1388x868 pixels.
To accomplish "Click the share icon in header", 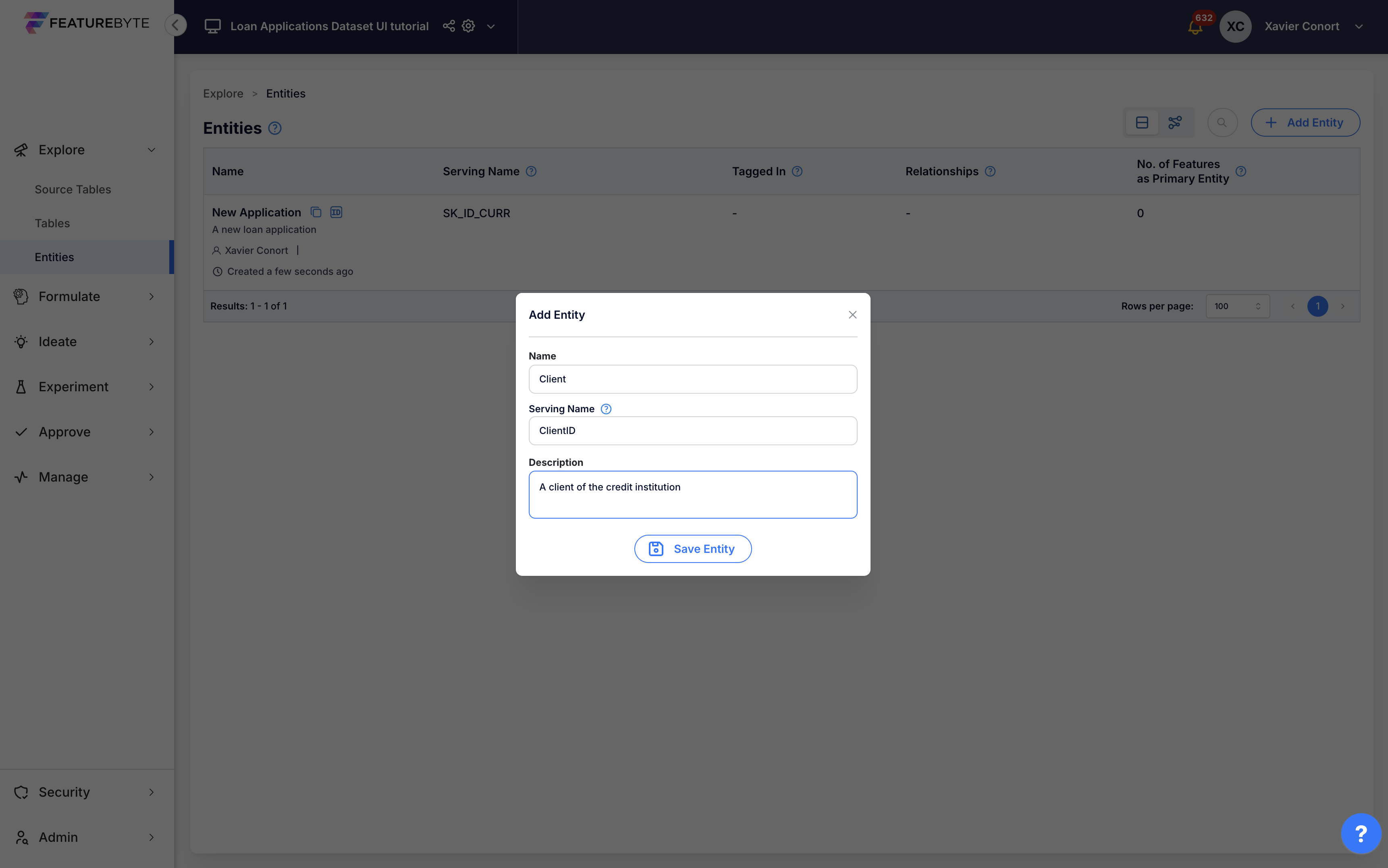I will click(x=449, y=26).
